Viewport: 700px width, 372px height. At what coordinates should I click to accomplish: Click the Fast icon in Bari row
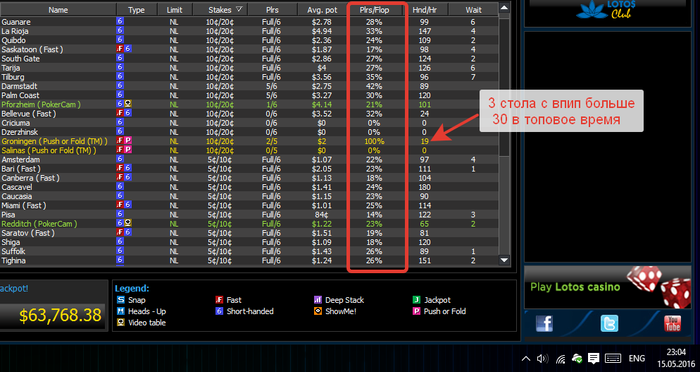pos(120,168)
